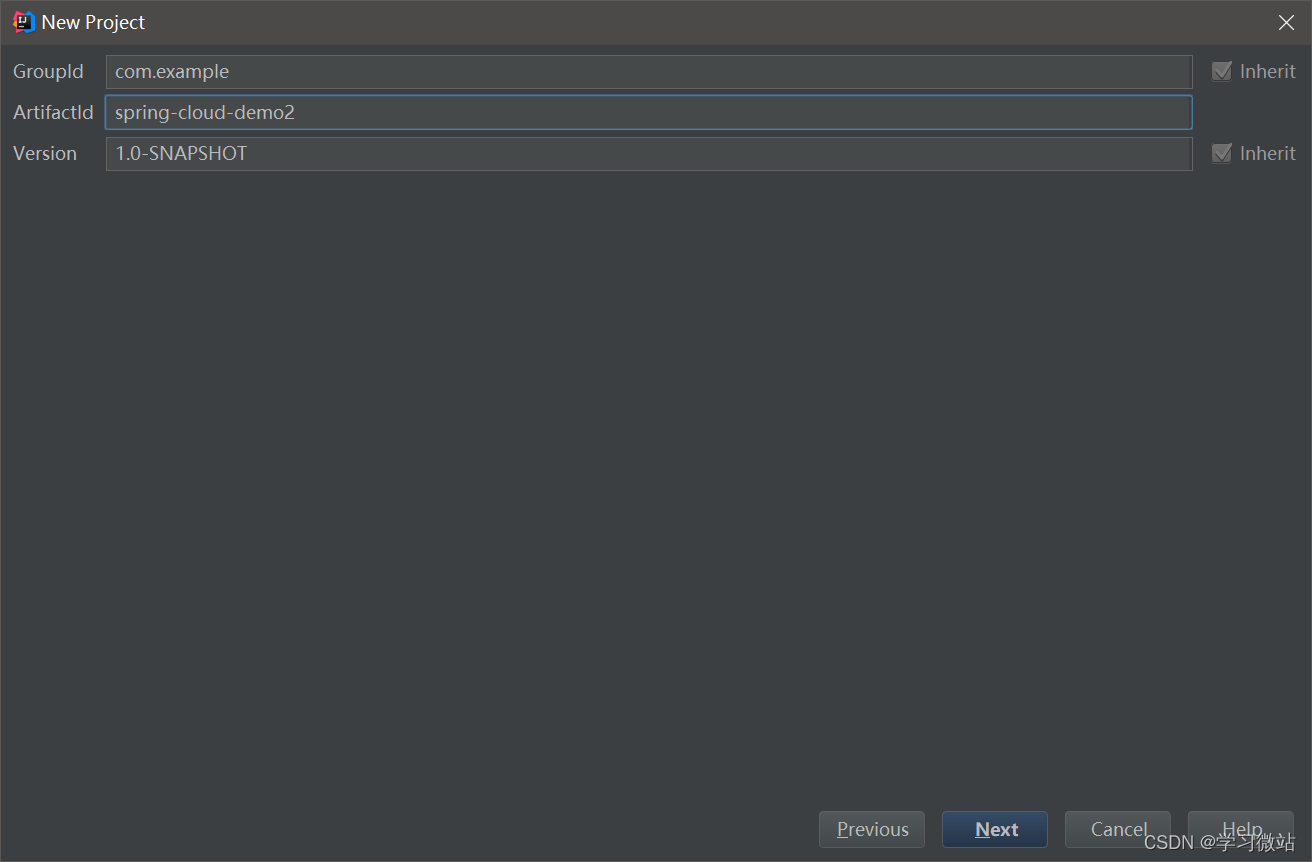
Task: Click the GroupId label
Action: coord(48,72)
